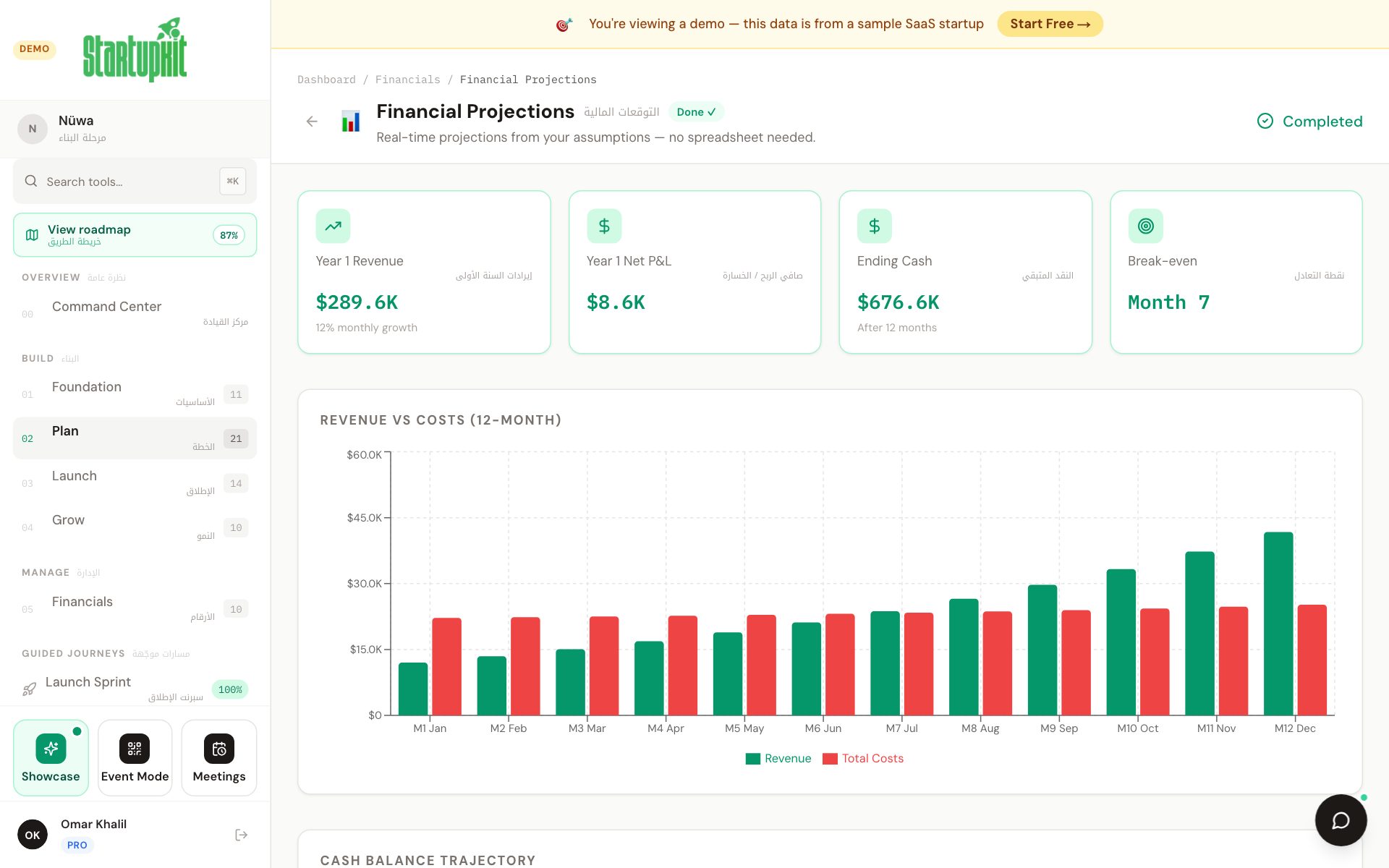Screen dimensions: 1389x868
Task: Click the View roadmap button
Action: pyautogui.click(x=135, y=235)
